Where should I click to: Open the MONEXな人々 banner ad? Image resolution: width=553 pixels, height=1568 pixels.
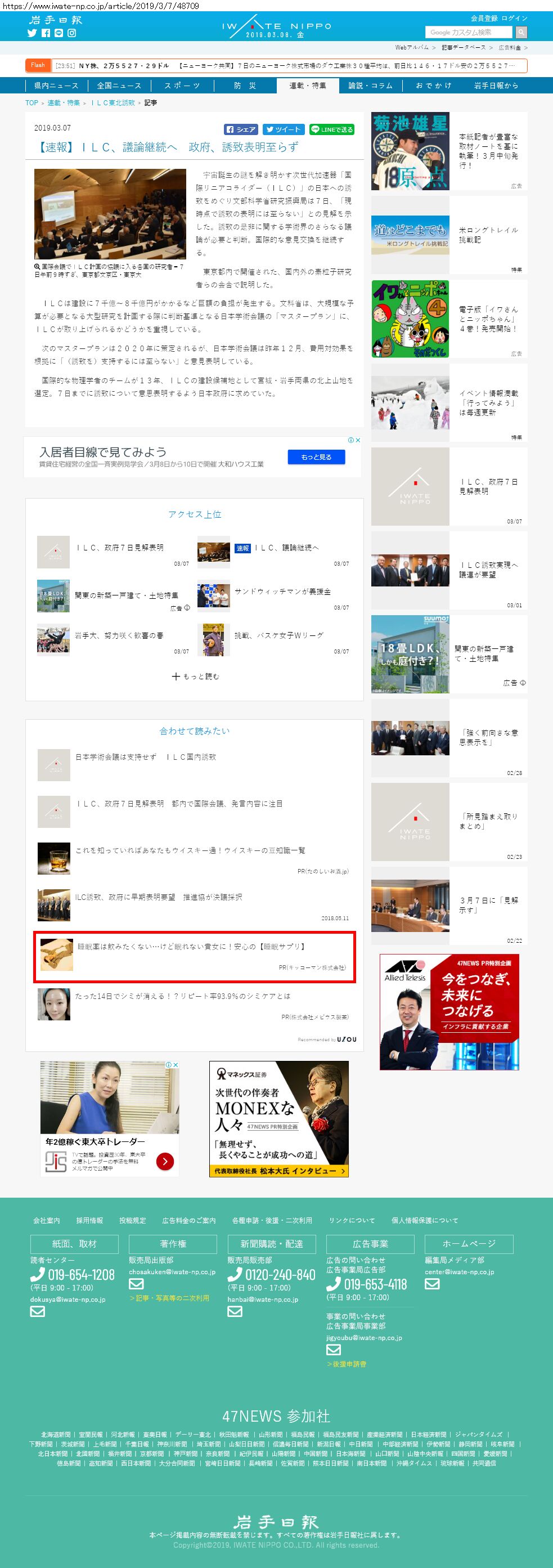(278, 1119)
